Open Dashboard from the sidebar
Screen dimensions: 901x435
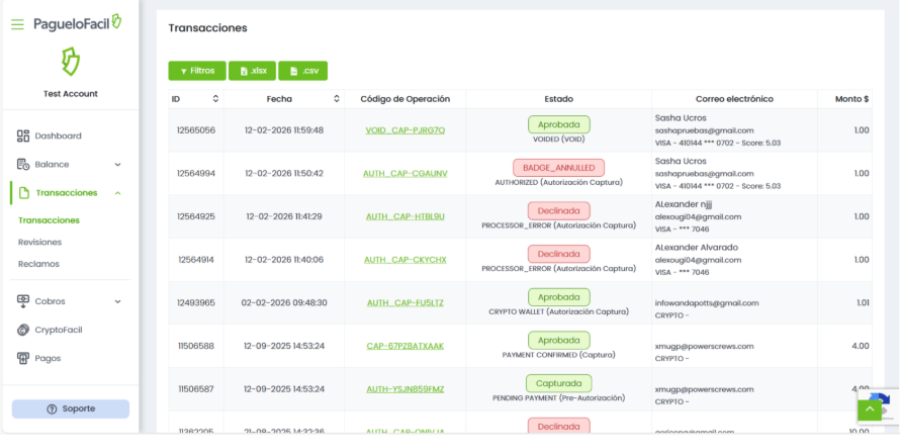58,135
